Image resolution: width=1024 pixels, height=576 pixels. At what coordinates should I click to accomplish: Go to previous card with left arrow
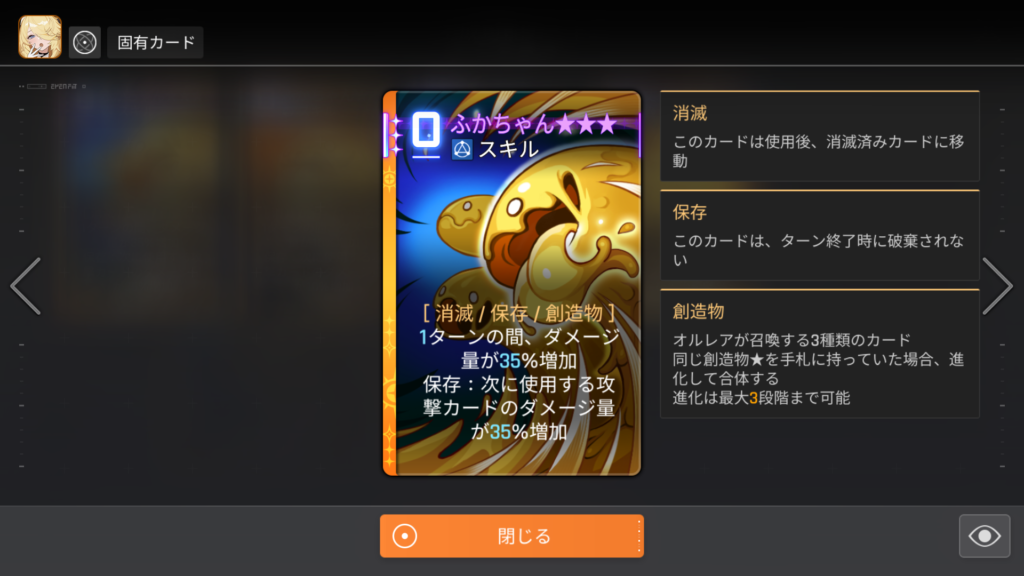(x=26, y=286)
